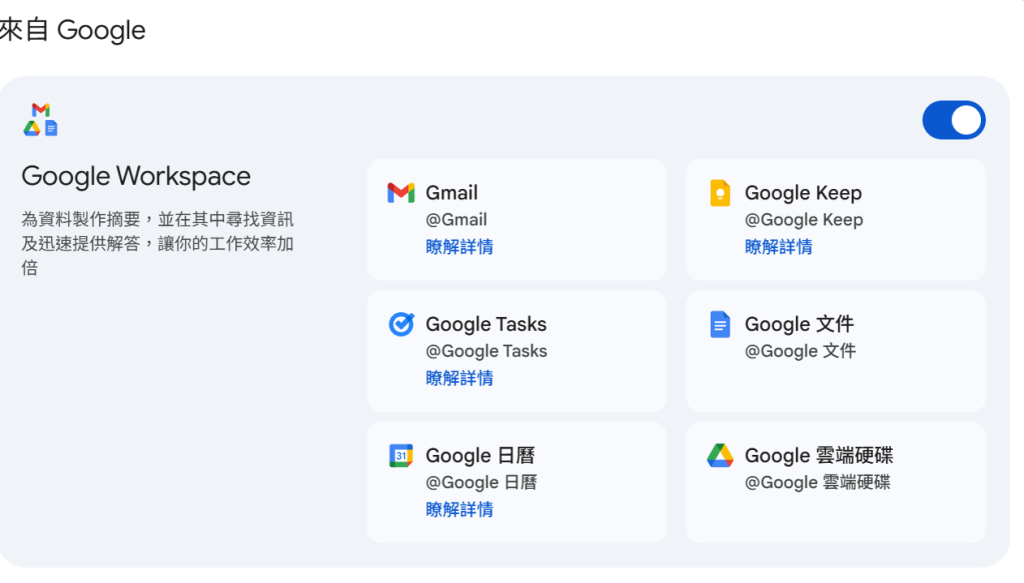Click the Google Workspace heading
This screenshot has height=583, width=1024.
(x=136, y=177)
